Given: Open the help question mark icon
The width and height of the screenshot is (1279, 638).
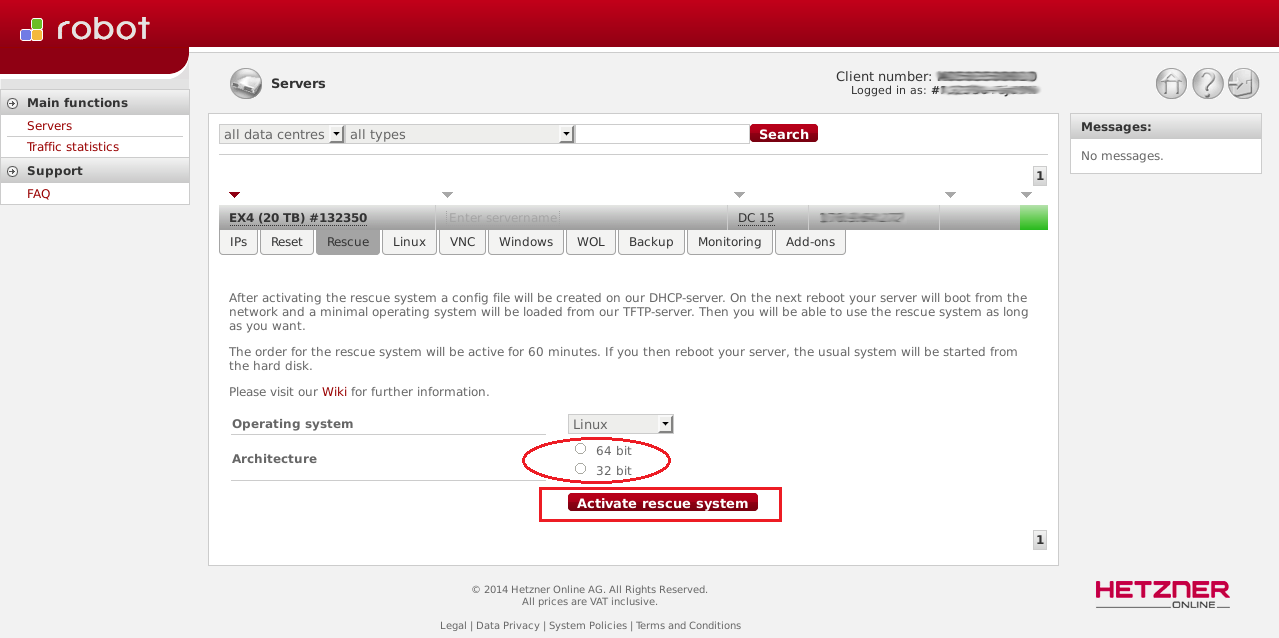Looking at the screenshot, I should 1207,84.
